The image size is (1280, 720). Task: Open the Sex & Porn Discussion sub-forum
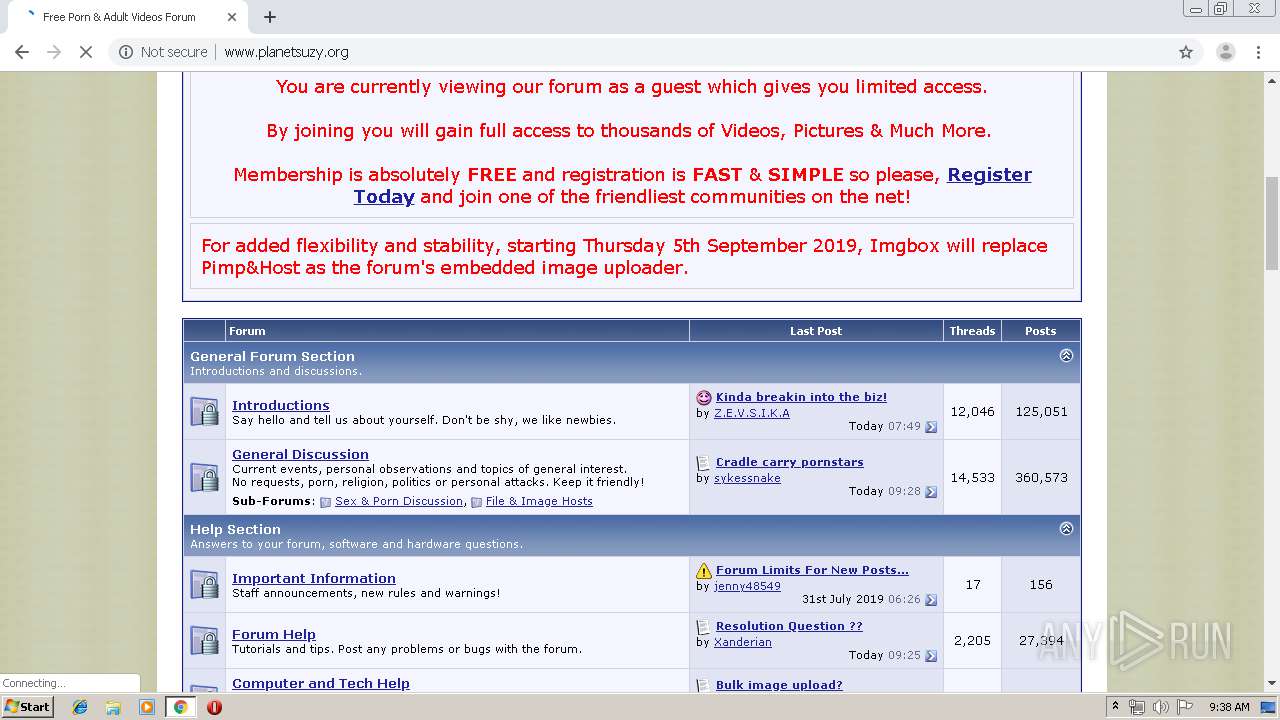coord(399,501)
